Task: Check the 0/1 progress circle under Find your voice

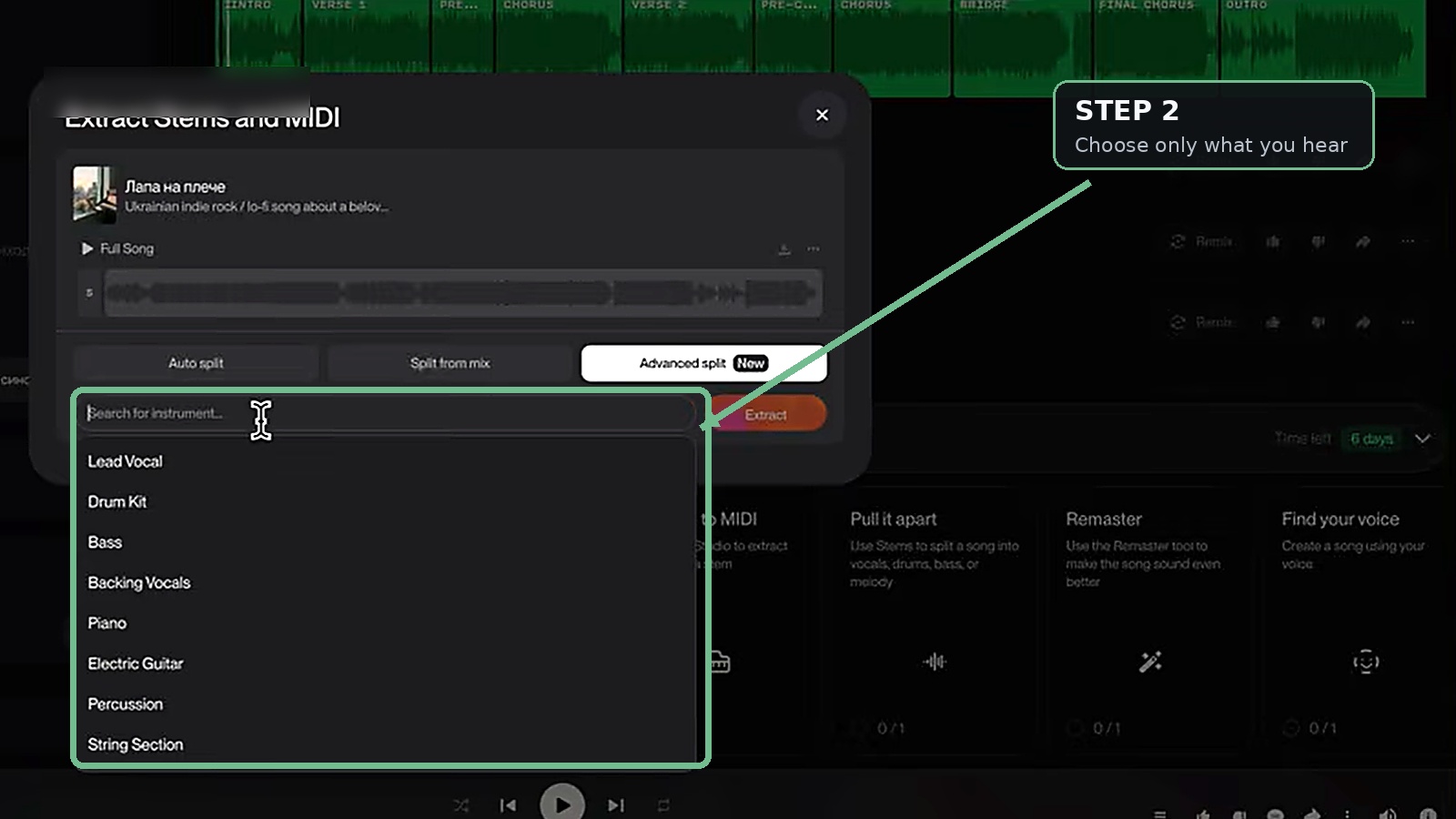Action: (x=1290, y=728)
